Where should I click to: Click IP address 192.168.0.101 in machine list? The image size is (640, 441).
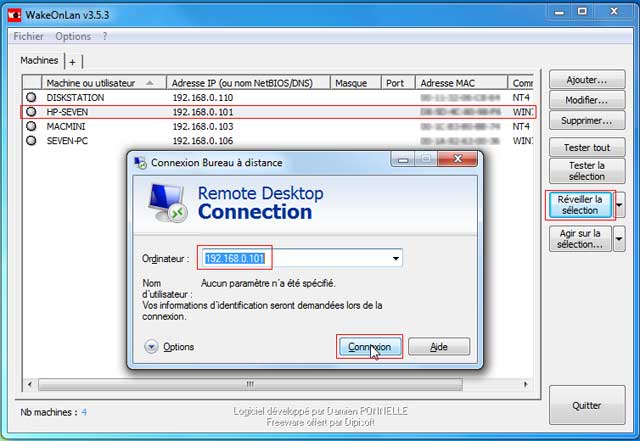202,112
